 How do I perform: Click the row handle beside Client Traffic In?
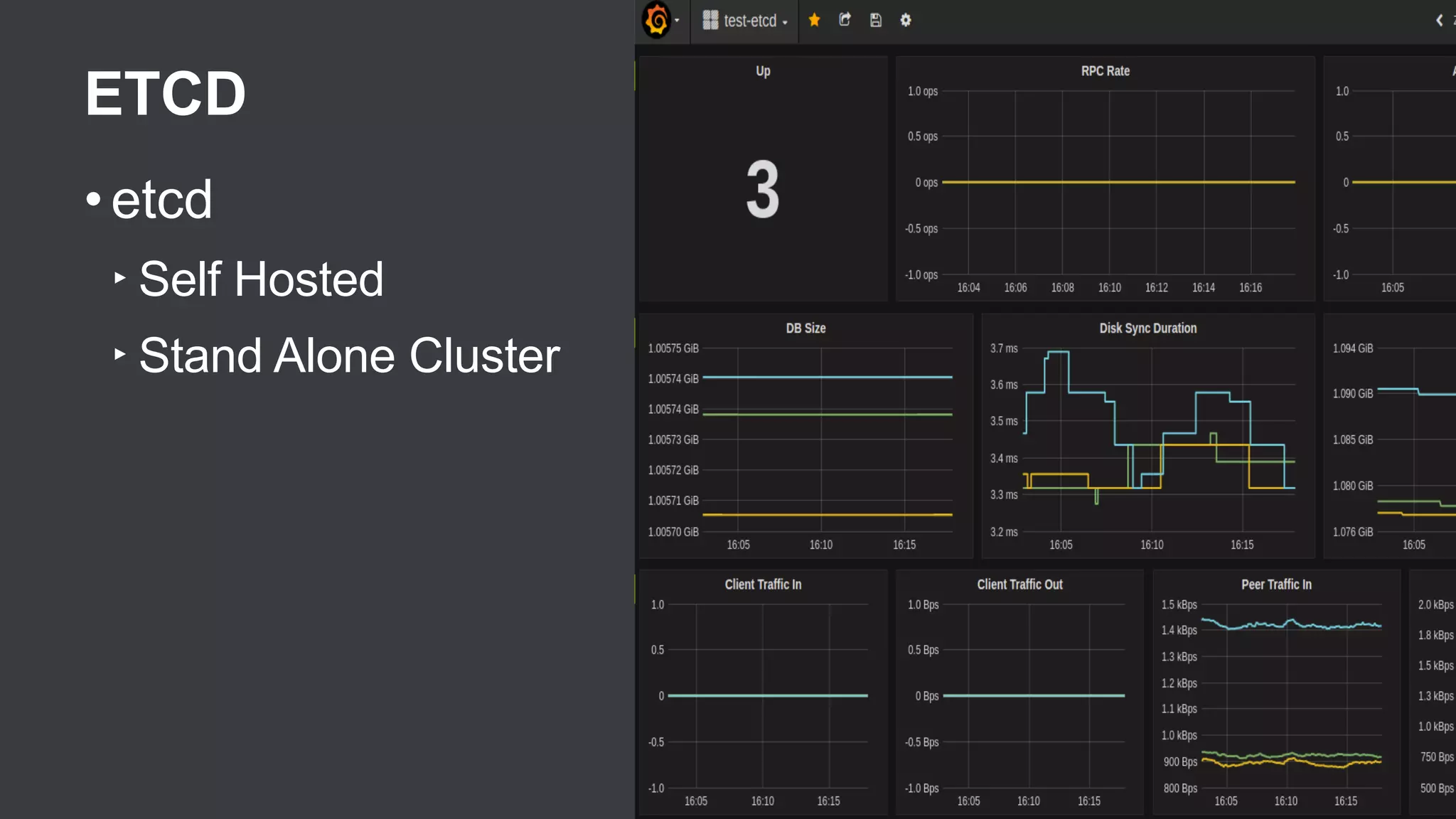636,589
